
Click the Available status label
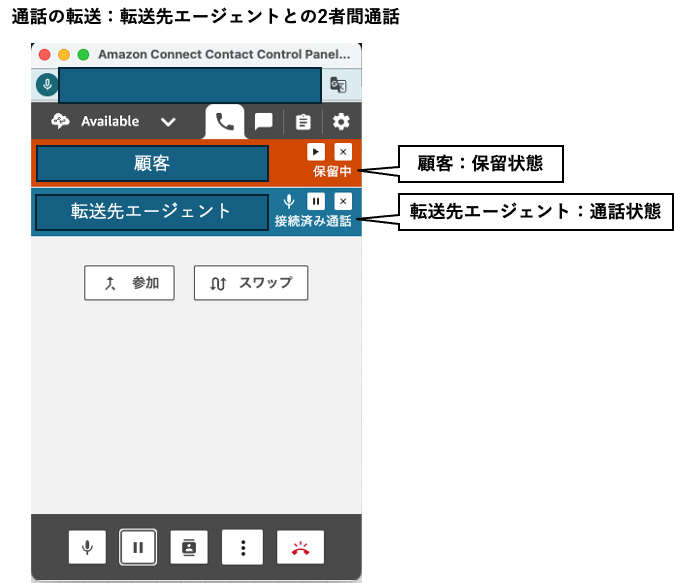pyautogui.click(x=110, y=121)
